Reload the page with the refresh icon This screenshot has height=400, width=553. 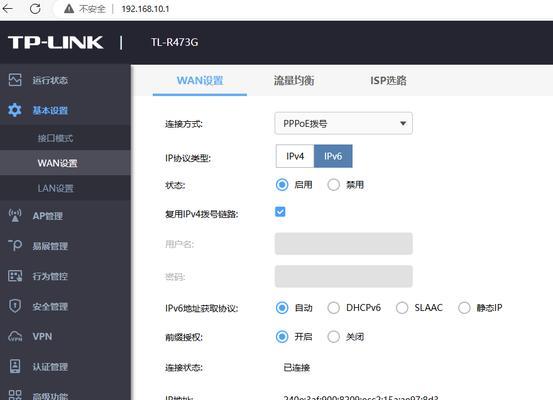[x=35, y=8]
